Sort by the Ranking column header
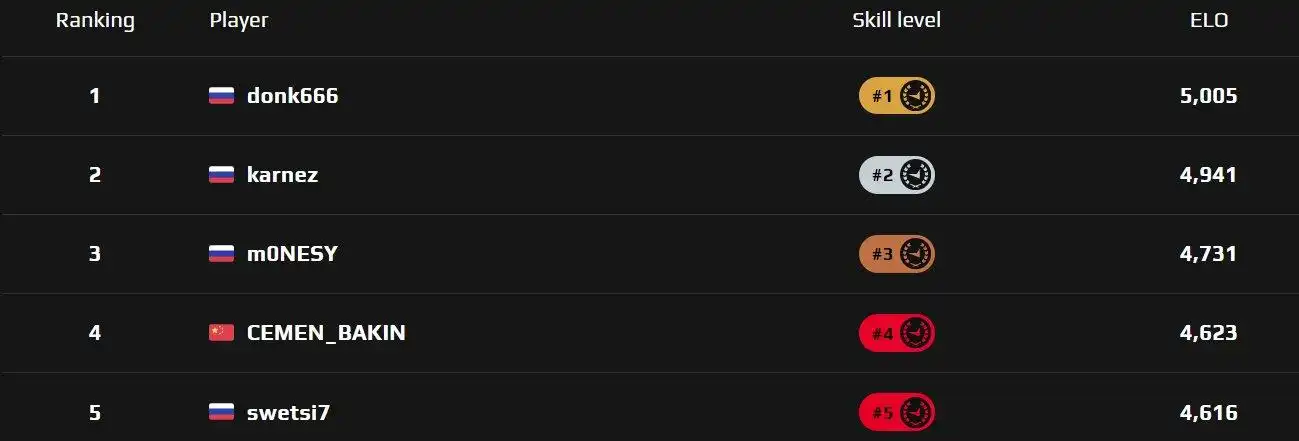The width and height of the screenshot is (1299, 441). pyautogui.click(x=95, y=20)
